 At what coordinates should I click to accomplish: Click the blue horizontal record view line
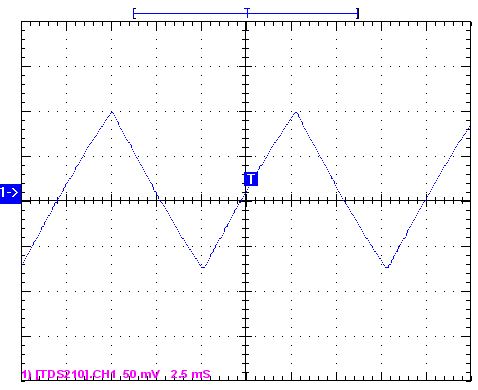click(x=246, y=14)
